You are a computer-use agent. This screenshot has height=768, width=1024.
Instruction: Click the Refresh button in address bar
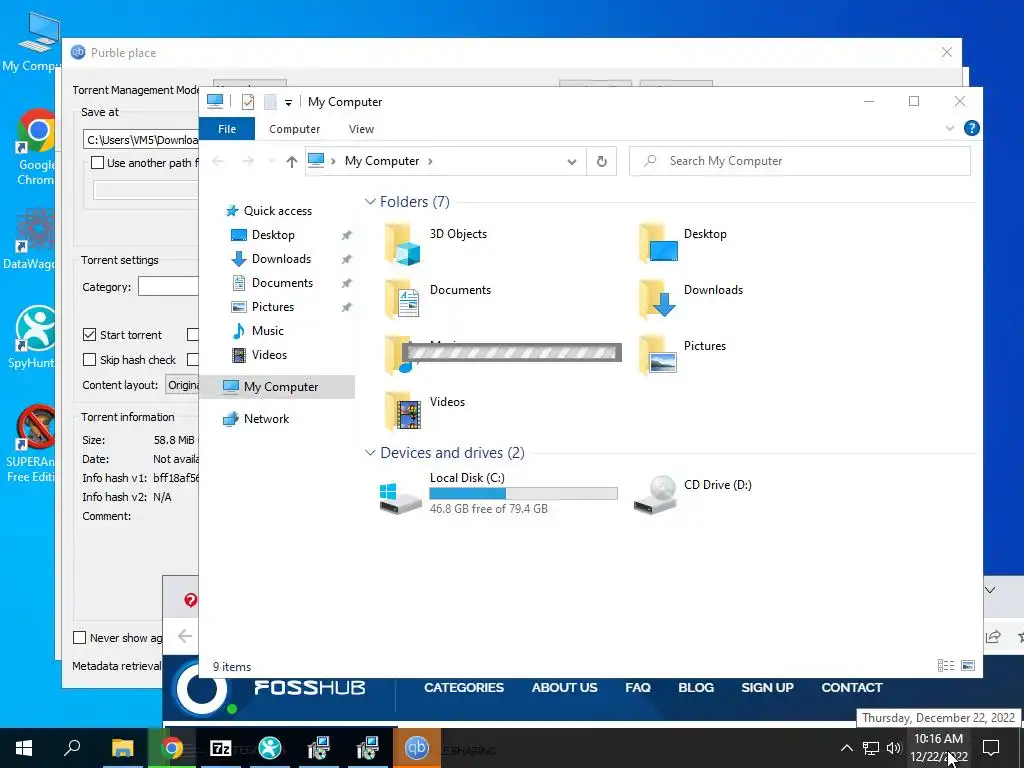pyautogui.click(x=601, y=161)
